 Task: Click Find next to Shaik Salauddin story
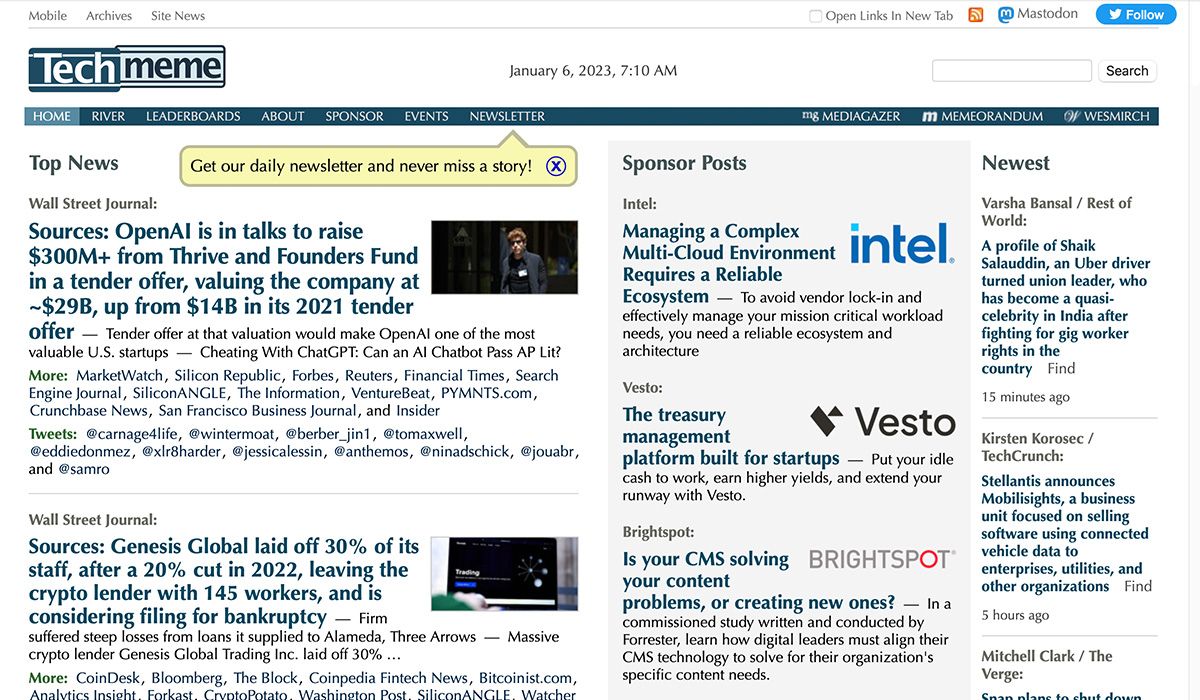tap(1061, 368)
